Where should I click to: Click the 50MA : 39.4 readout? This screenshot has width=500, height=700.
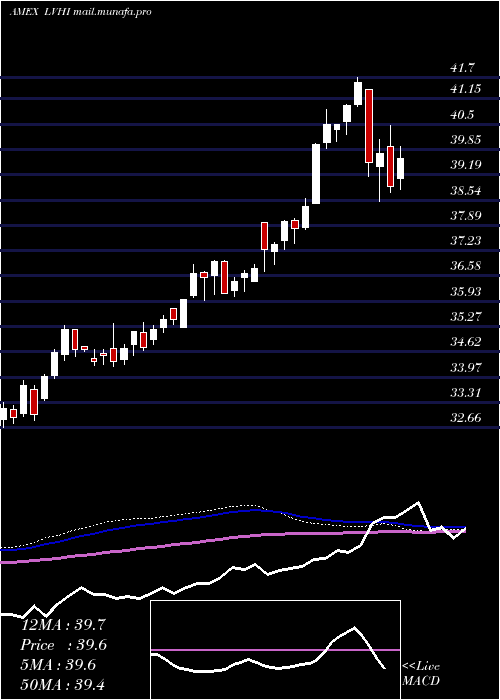pyautogui.click(x=63, y=684)
